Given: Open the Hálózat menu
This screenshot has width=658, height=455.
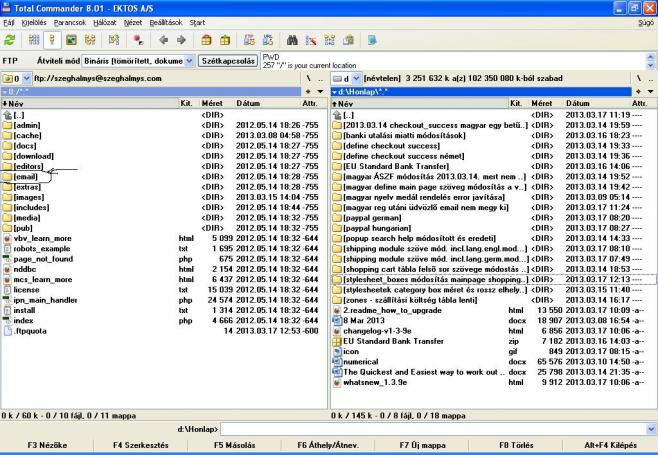Looking at the screenshot, I should click(x=104, y=23).
